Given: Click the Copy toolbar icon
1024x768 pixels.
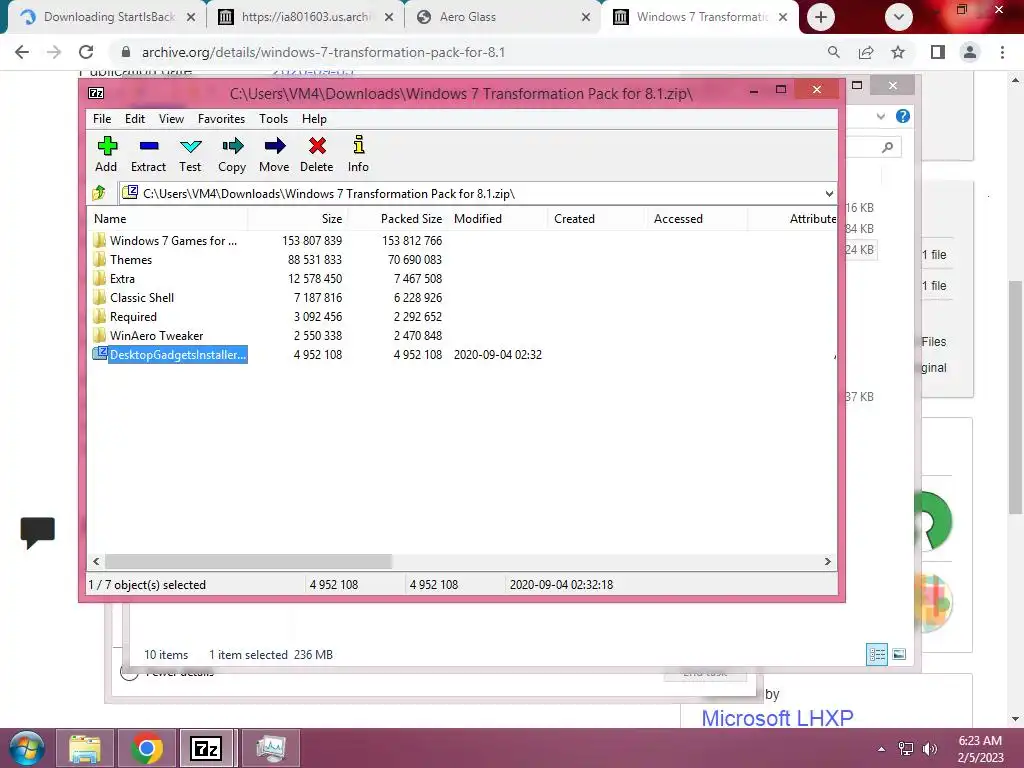Looking at the screenshot, I should [x=232, y=146].
